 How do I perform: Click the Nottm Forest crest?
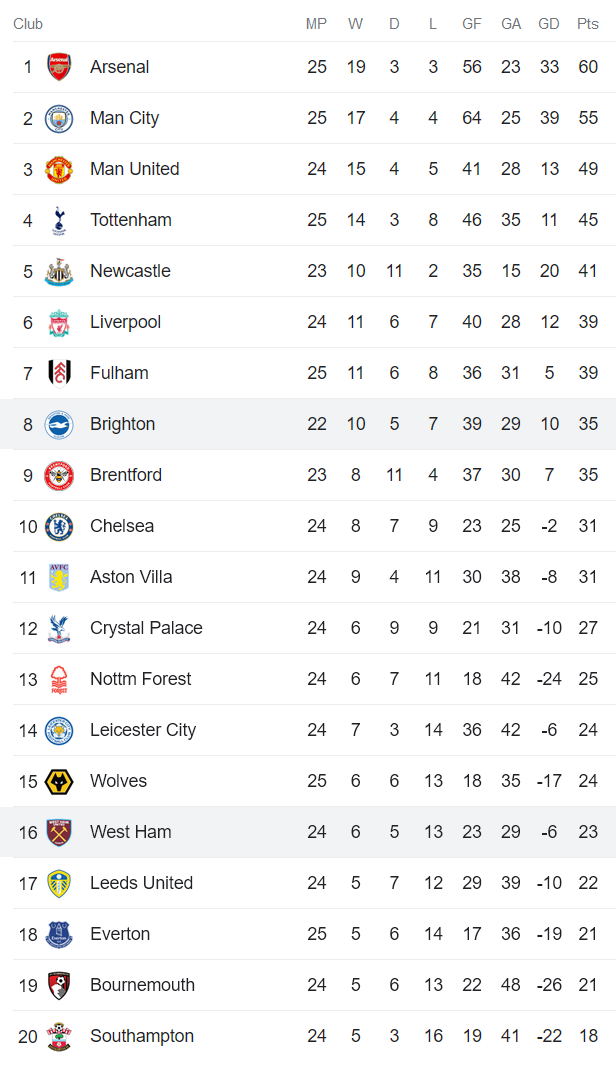pos(58,679)
